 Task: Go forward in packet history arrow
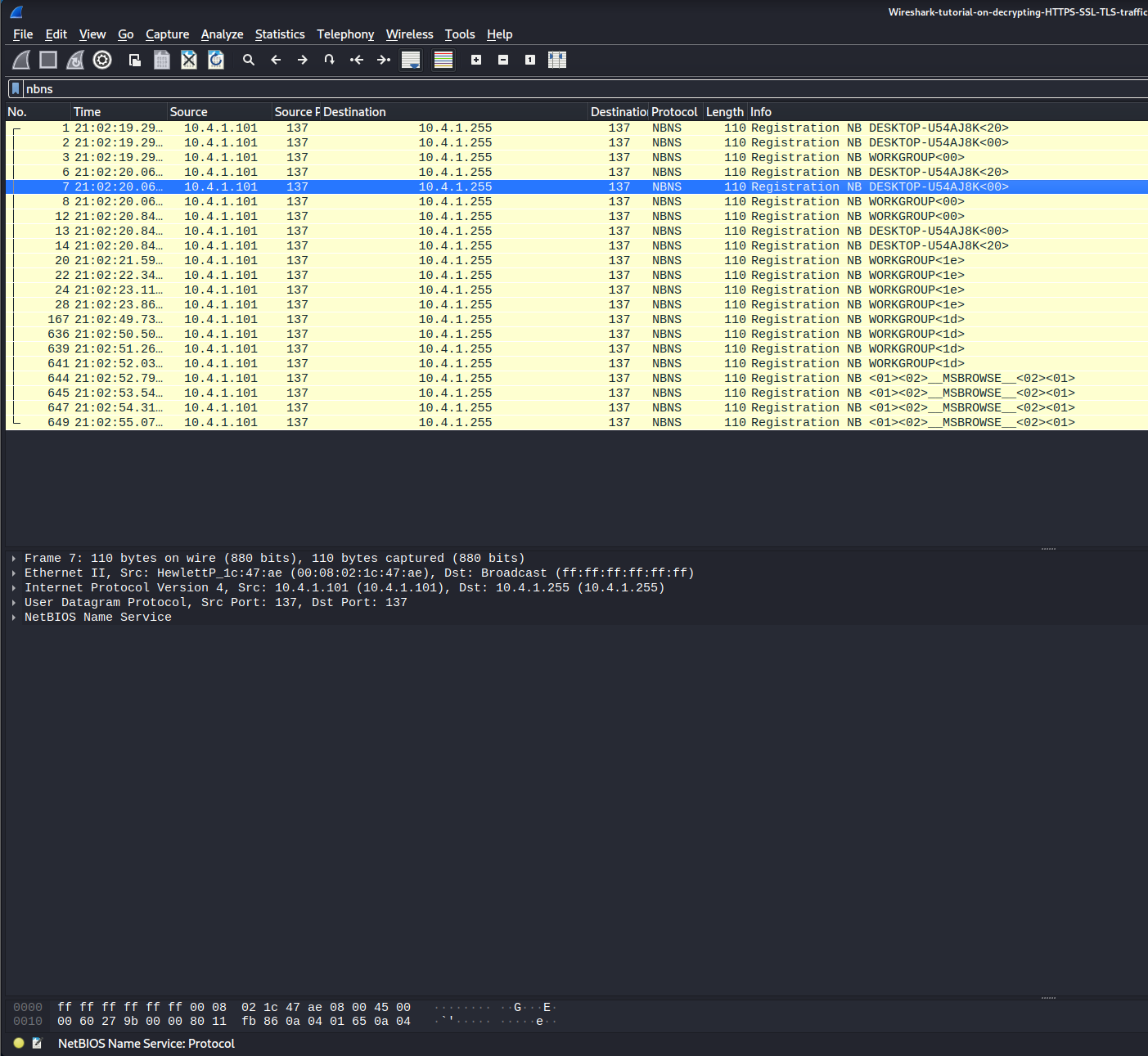coord(303,60)
